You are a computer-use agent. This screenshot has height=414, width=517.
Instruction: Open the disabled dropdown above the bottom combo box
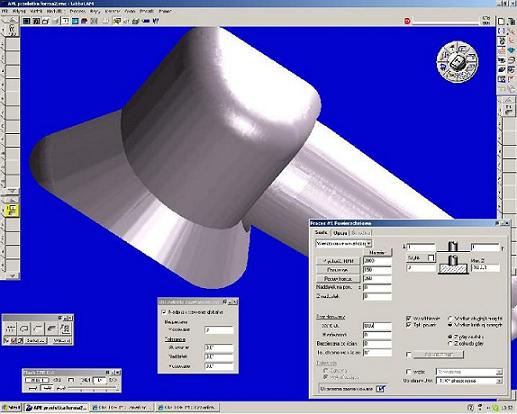[469, 372]
